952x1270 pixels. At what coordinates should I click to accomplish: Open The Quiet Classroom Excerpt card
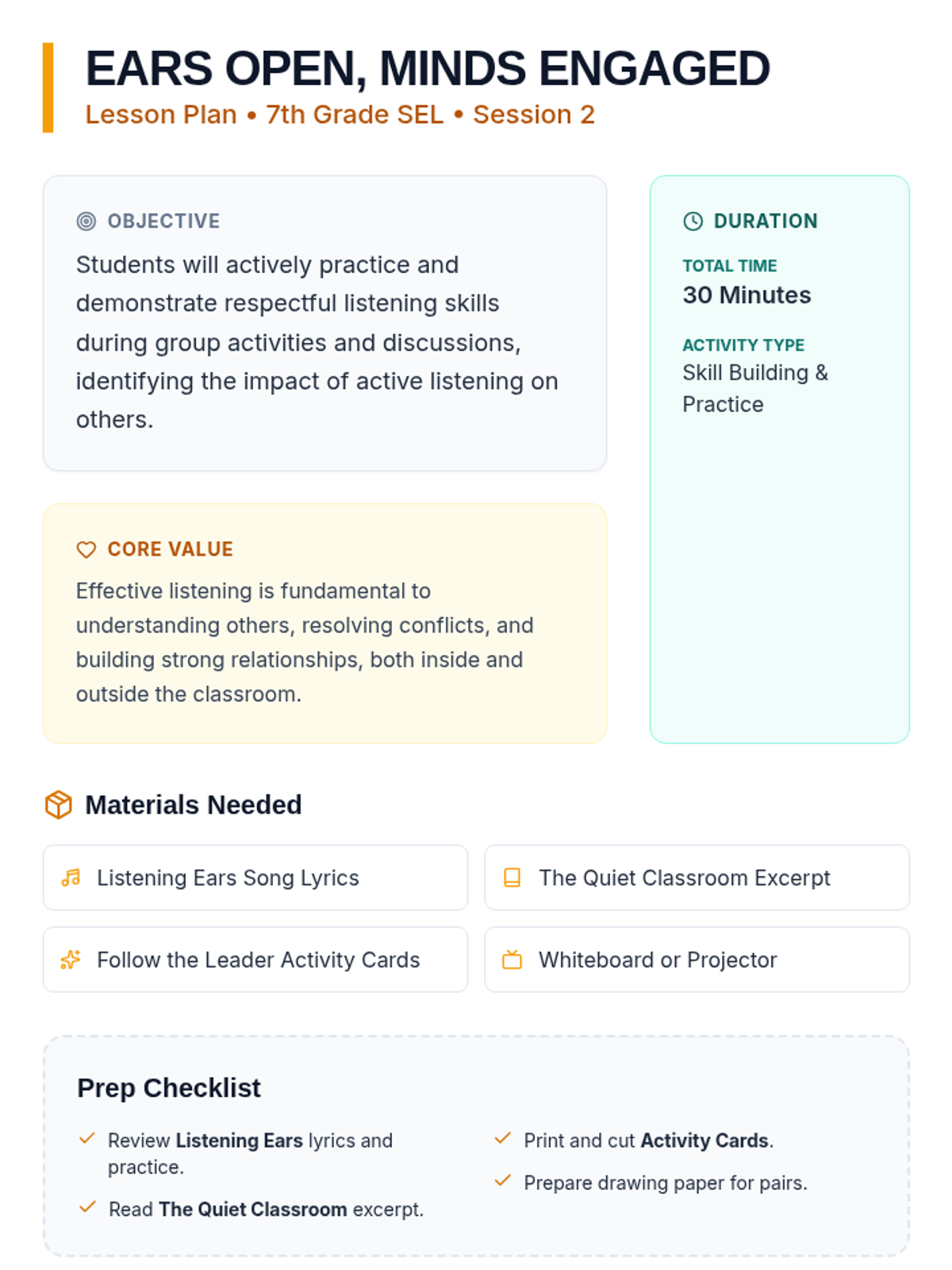coord(697,878)
